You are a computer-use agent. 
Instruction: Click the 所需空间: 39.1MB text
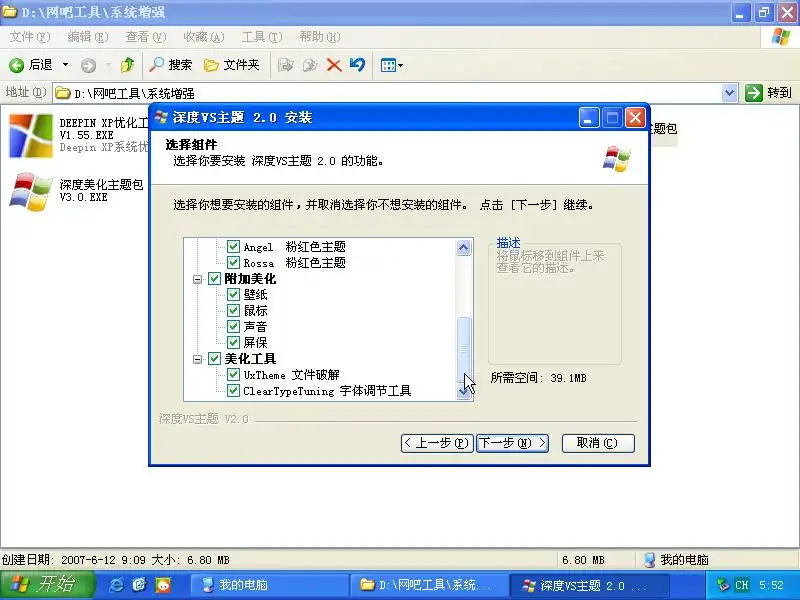[x=539, y=378]
